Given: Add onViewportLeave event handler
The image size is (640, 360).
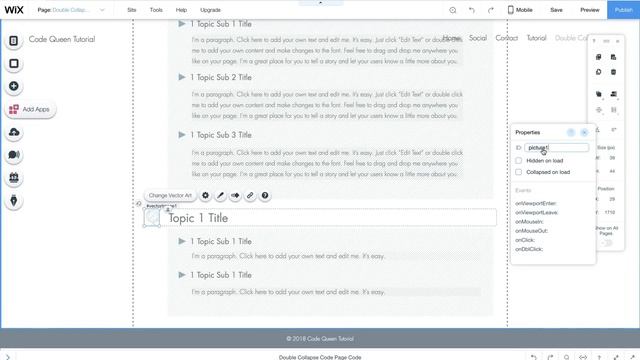Looking at the screenshot, I should pyautogui.click(x=536, y=213).
